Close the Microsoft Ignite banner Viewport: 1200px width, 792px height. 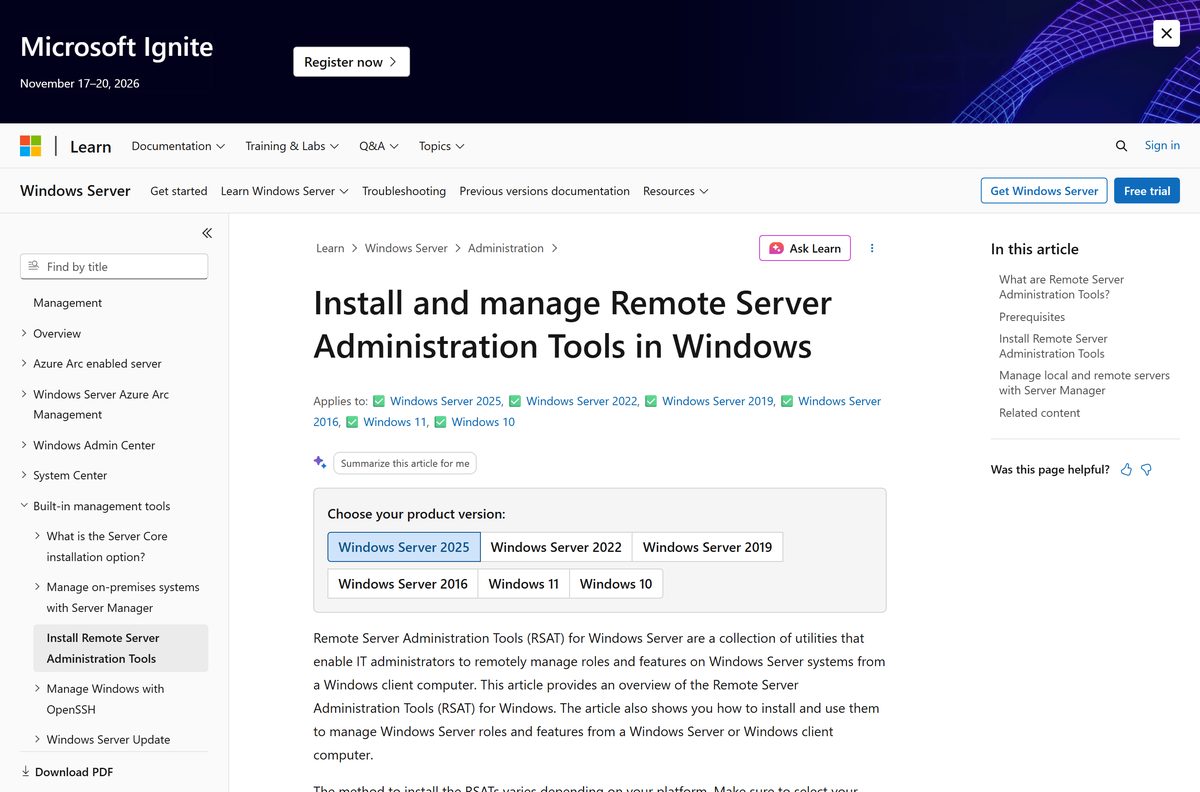1166,33
